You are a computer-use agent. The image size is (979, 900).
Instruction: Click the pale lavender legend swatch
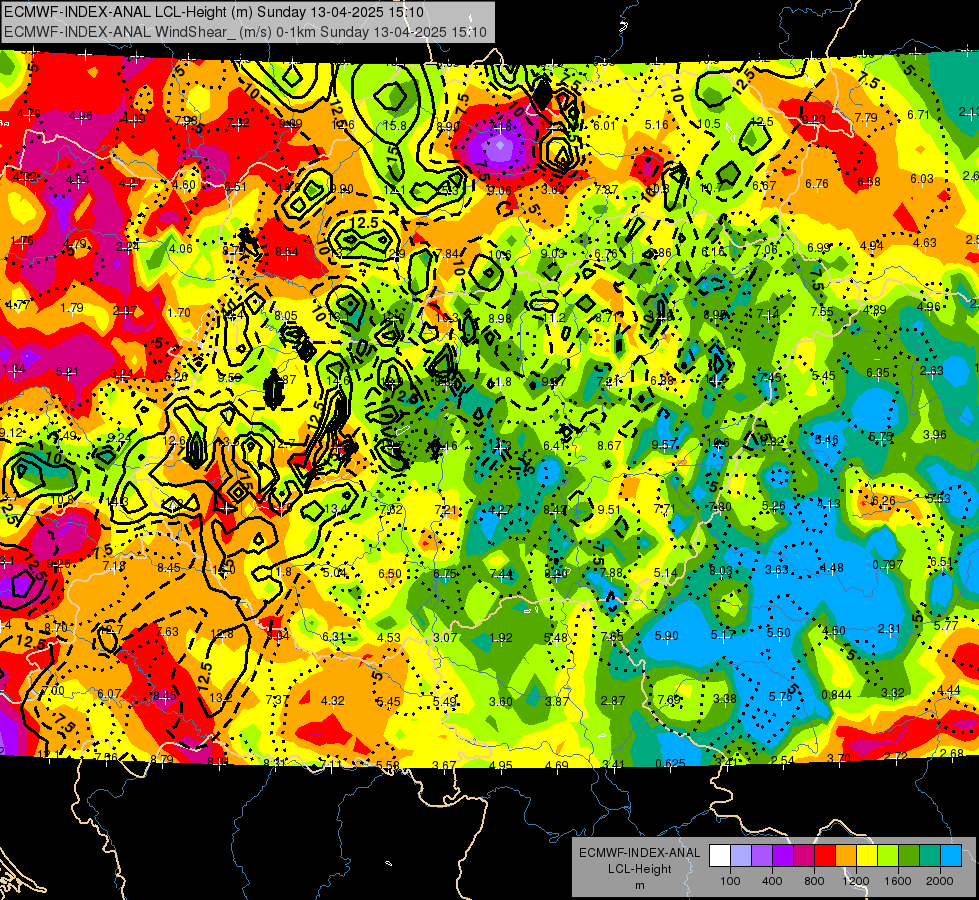click(740, 856)
